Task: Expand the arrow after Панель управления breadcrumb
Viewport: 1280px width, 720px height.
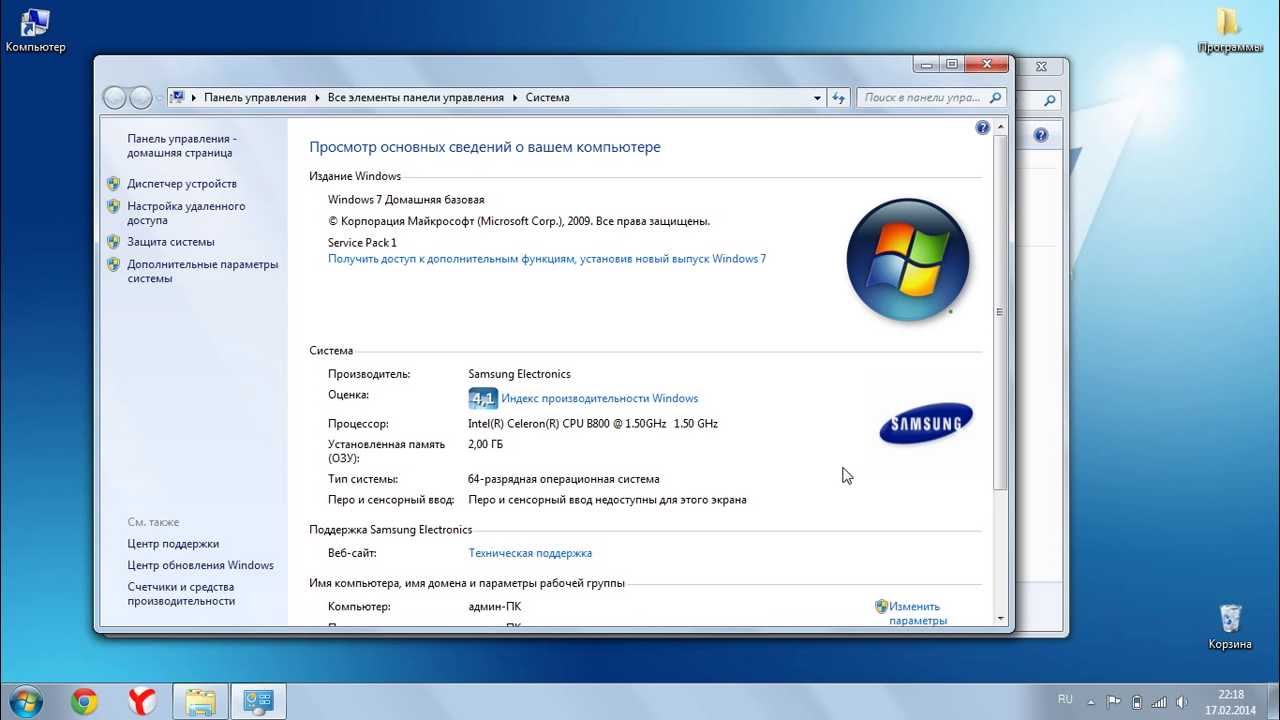Action: [317, 98]
